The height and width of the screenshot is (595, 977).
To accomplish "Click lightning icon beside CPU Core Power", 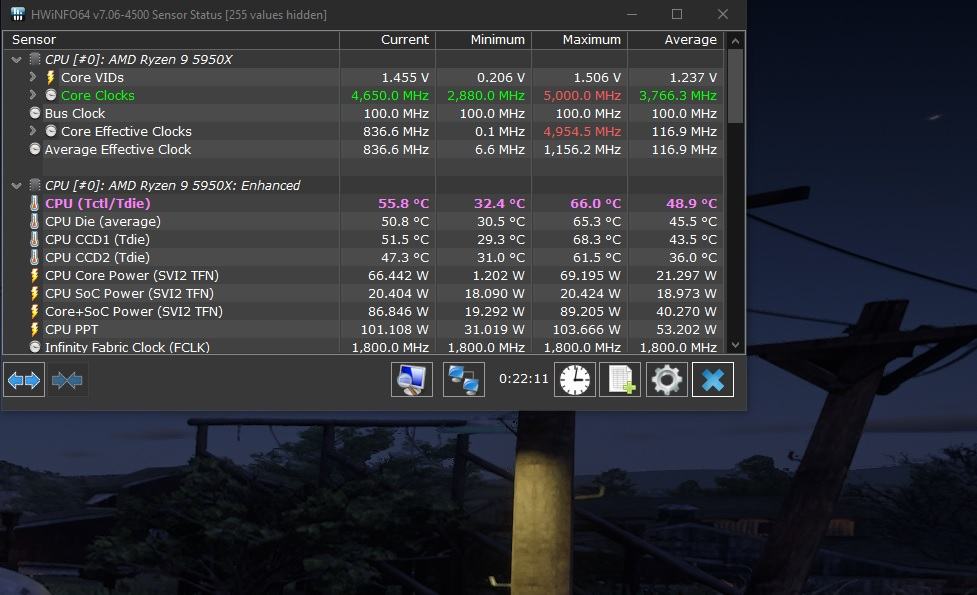I will (35, 275).
